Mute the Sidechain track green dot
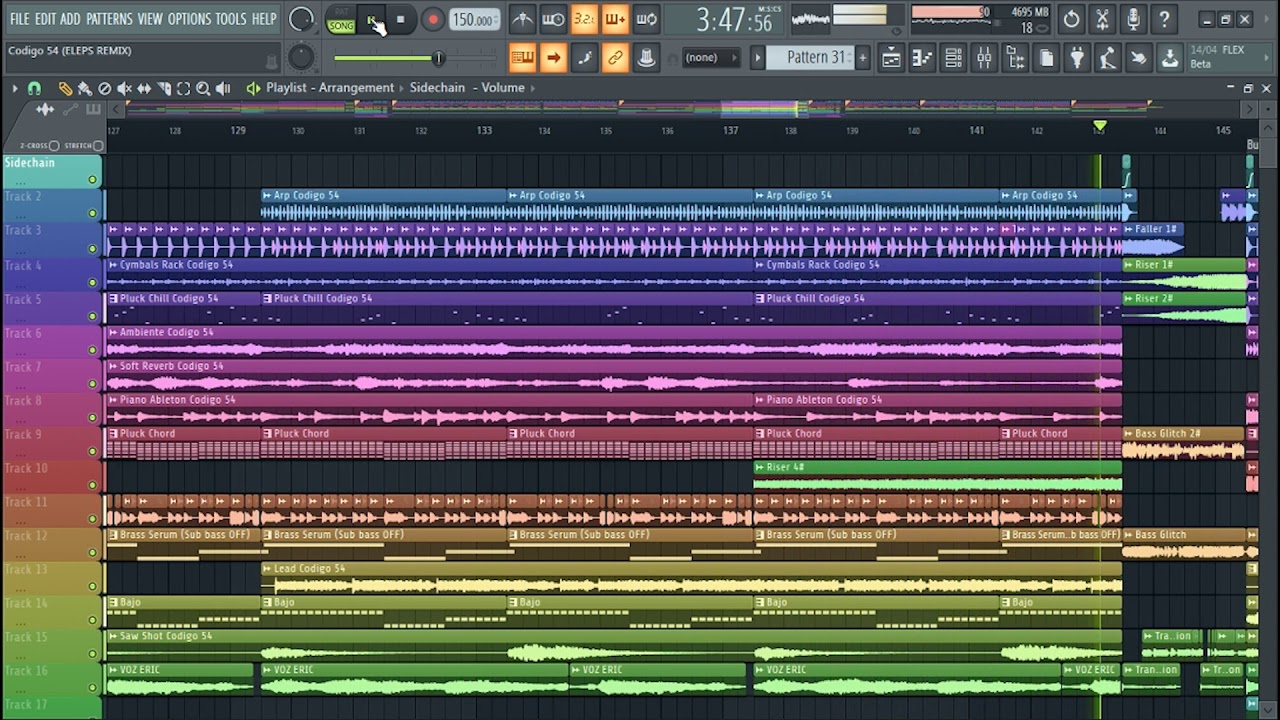The height and width of the screenshot is (720, 1280). [x=92, y=180]
